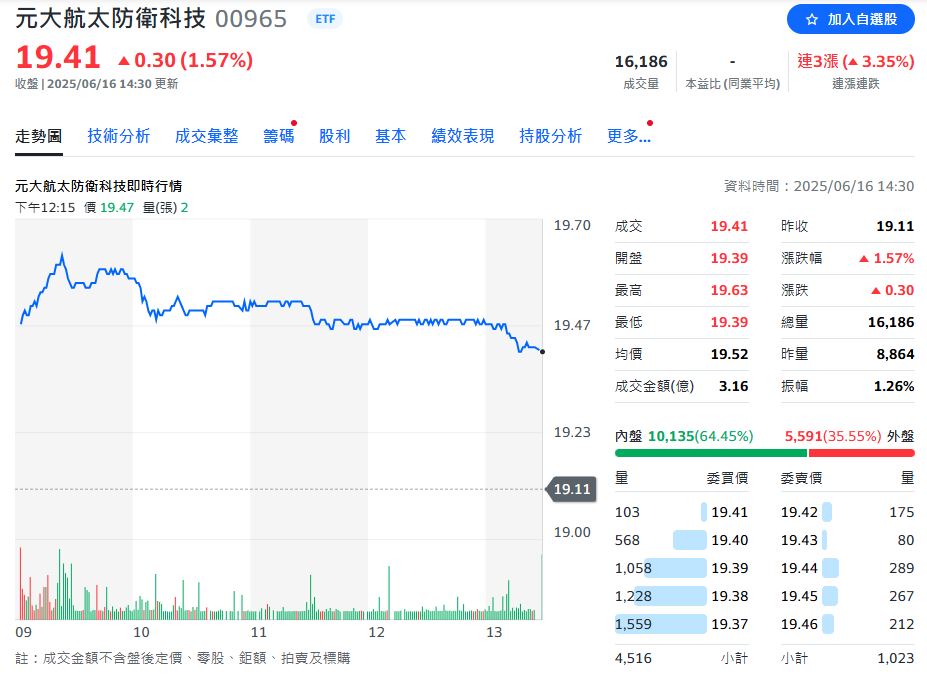Click the 成交量 value 16,186 in header
Image resolution: width=927 pixels, height=682 pixels.
pos(641,61)
